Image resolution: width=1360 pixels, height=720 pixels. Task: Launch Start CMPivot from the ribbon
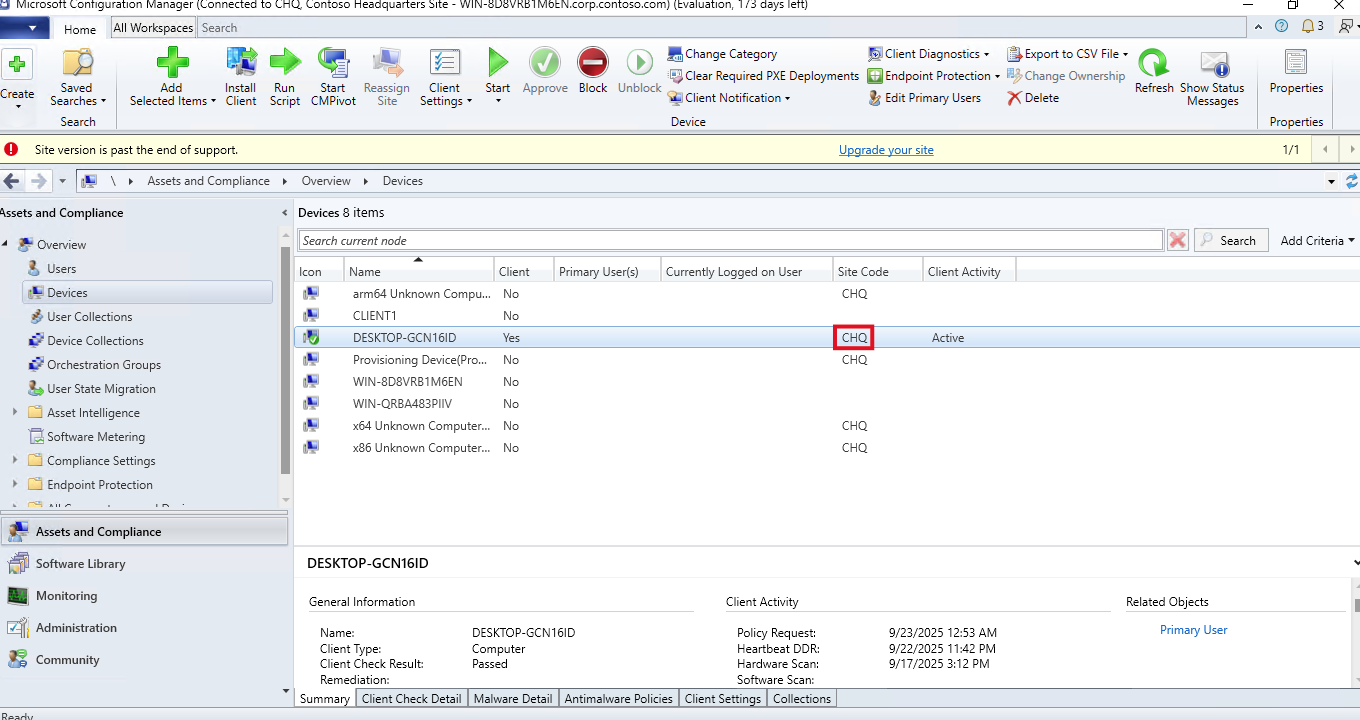click(x=333, y=64)
